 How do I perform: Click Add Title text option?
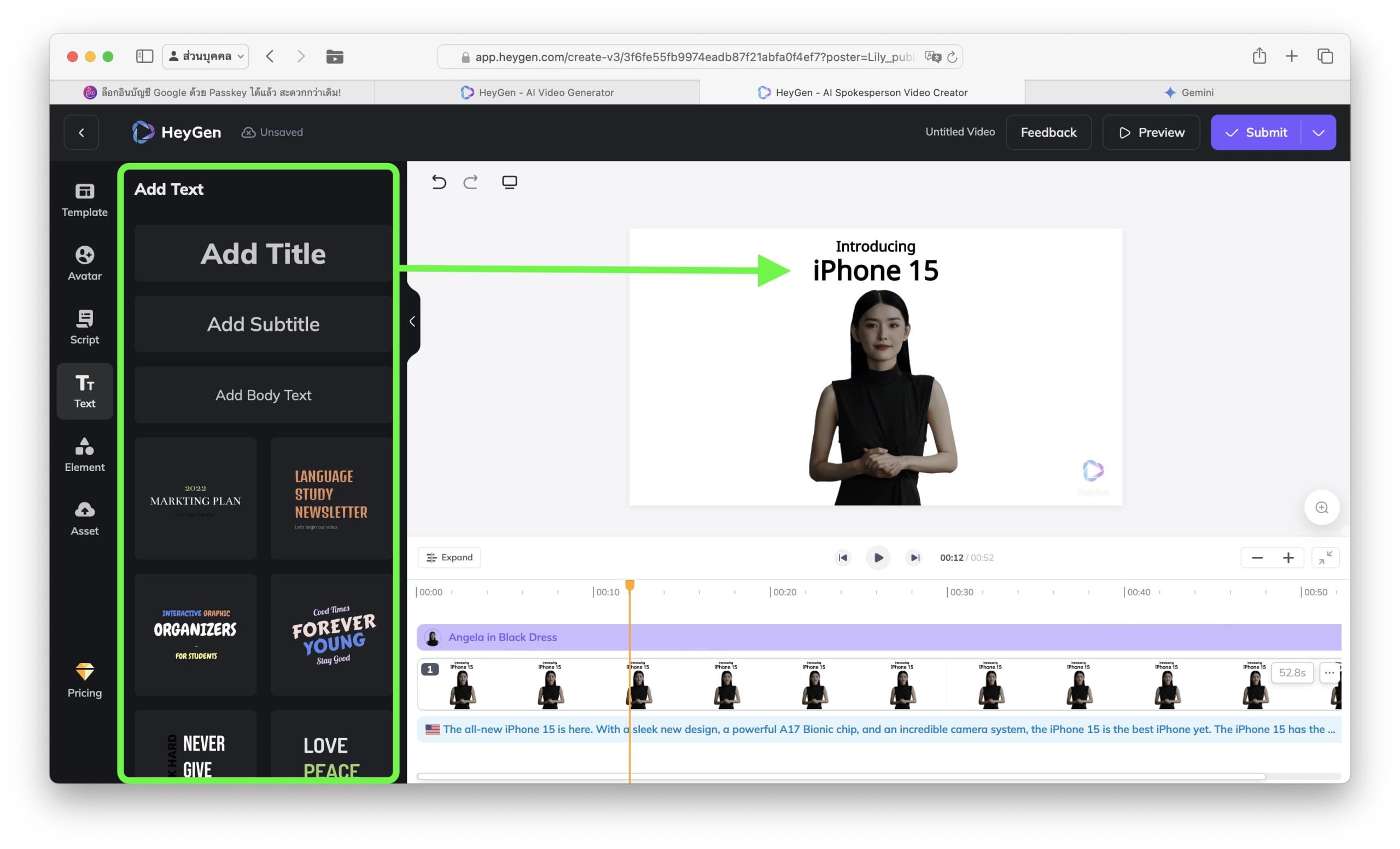click(x=263, y=253)
